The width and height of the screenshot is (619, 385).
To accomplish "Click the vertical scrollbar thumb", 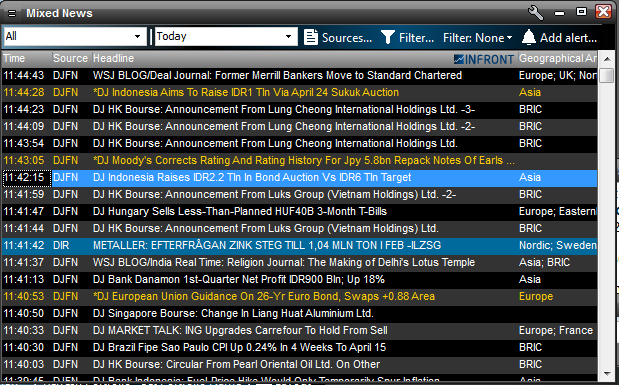I will tap(606, 75).
